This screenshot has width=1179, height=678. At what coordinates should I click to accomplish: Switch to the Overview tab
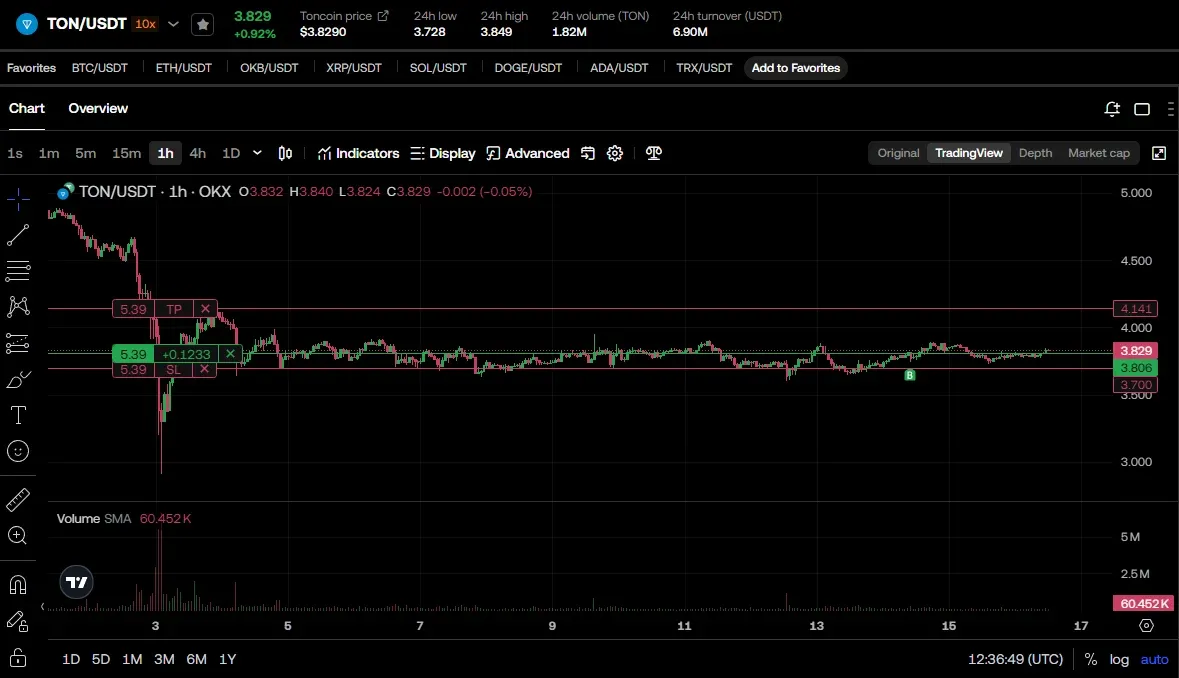click(98, 108)
